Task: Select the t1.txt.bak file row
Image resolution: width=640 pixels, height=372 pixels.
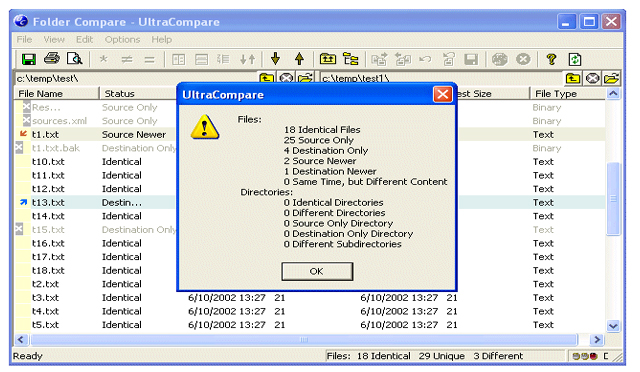Action: click(310, 148)
